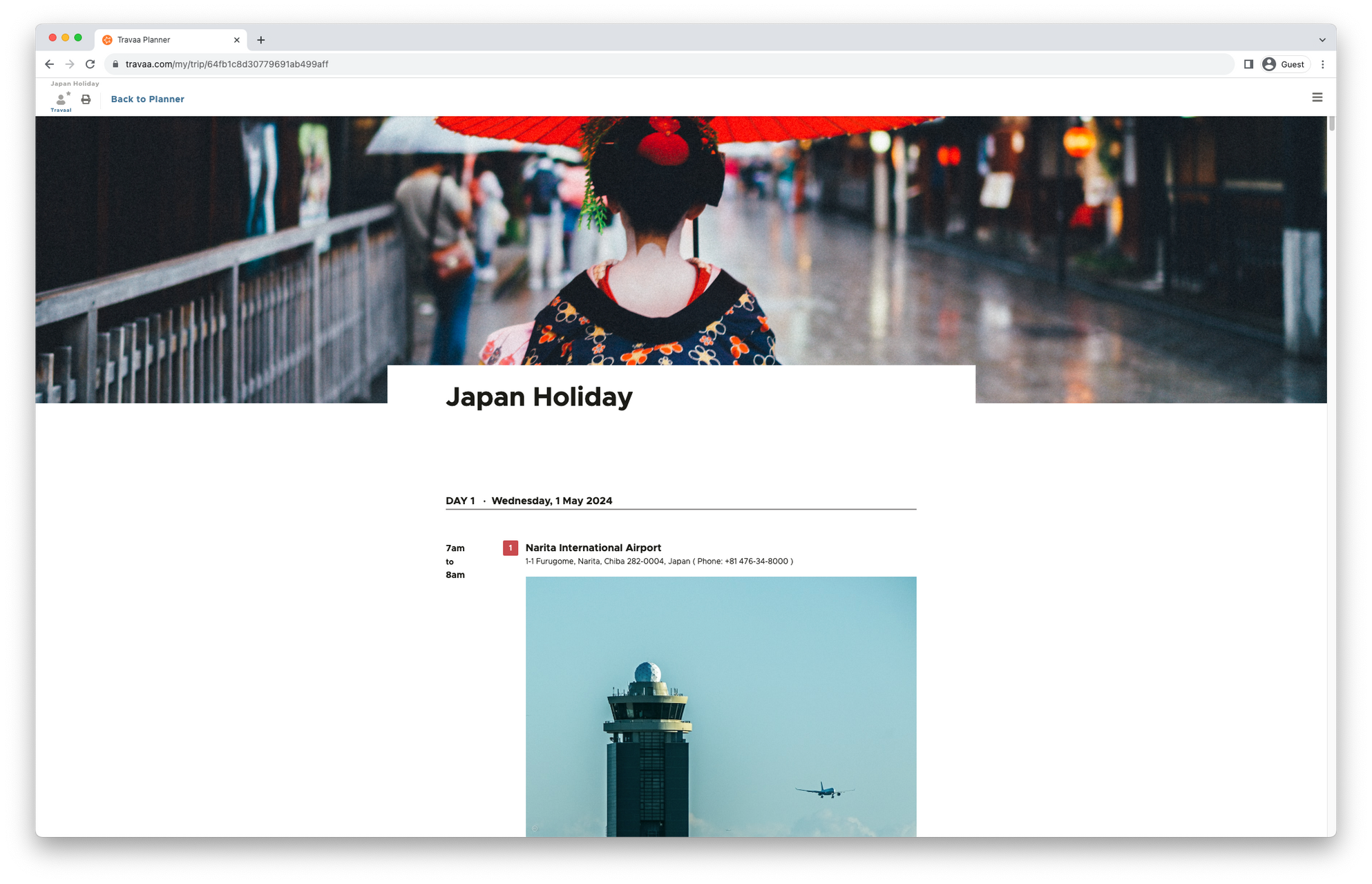Open the hamburger menu in the page header
The image size is (1372, 884).
(1317, 97)
